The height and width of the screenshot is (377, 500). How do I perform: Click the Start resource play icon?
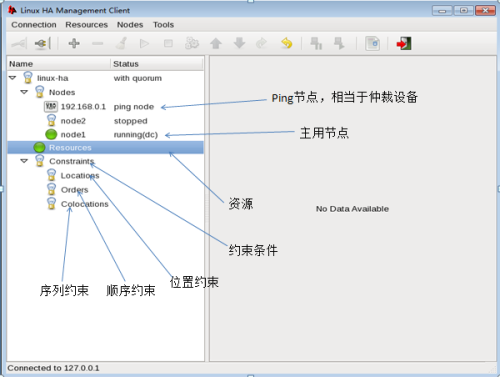[x=144, y=43]
